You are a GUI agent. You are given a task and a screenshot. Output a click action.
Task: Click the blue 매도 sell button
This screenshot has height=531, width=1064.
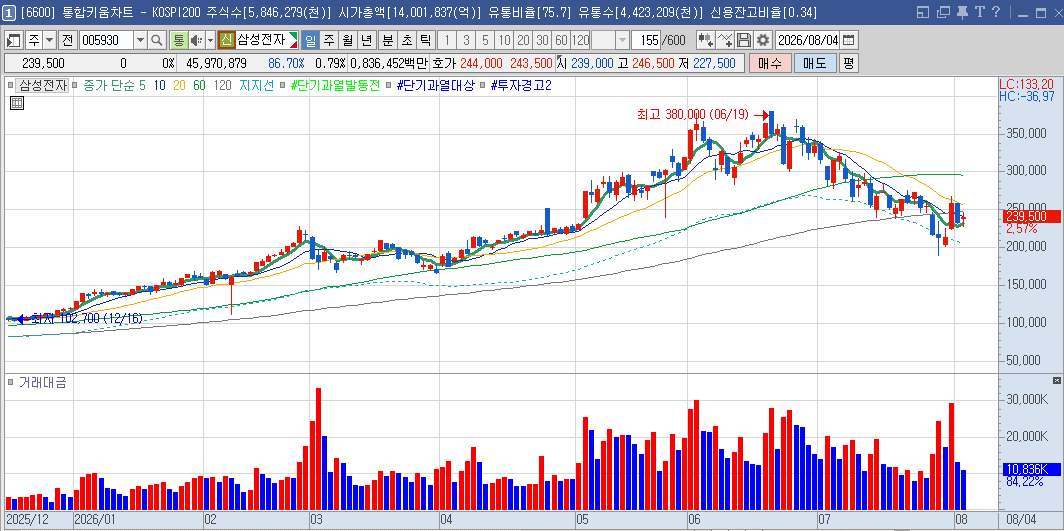coord(814,63)
